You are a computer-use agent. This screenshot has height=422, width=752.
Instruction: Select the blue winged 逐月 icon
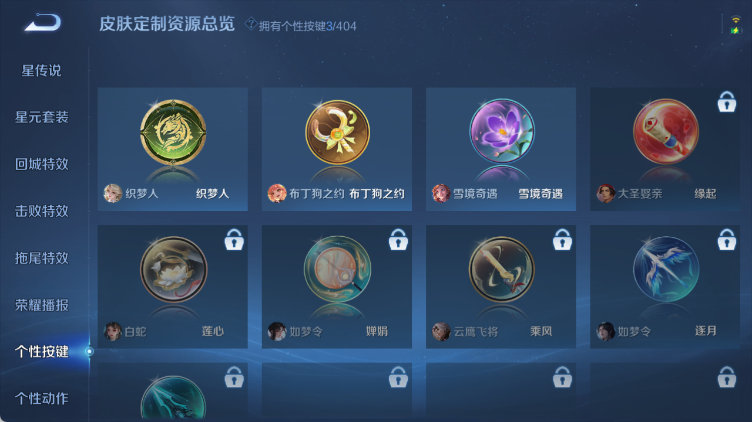pyautogui.click(x=666, y=269)
